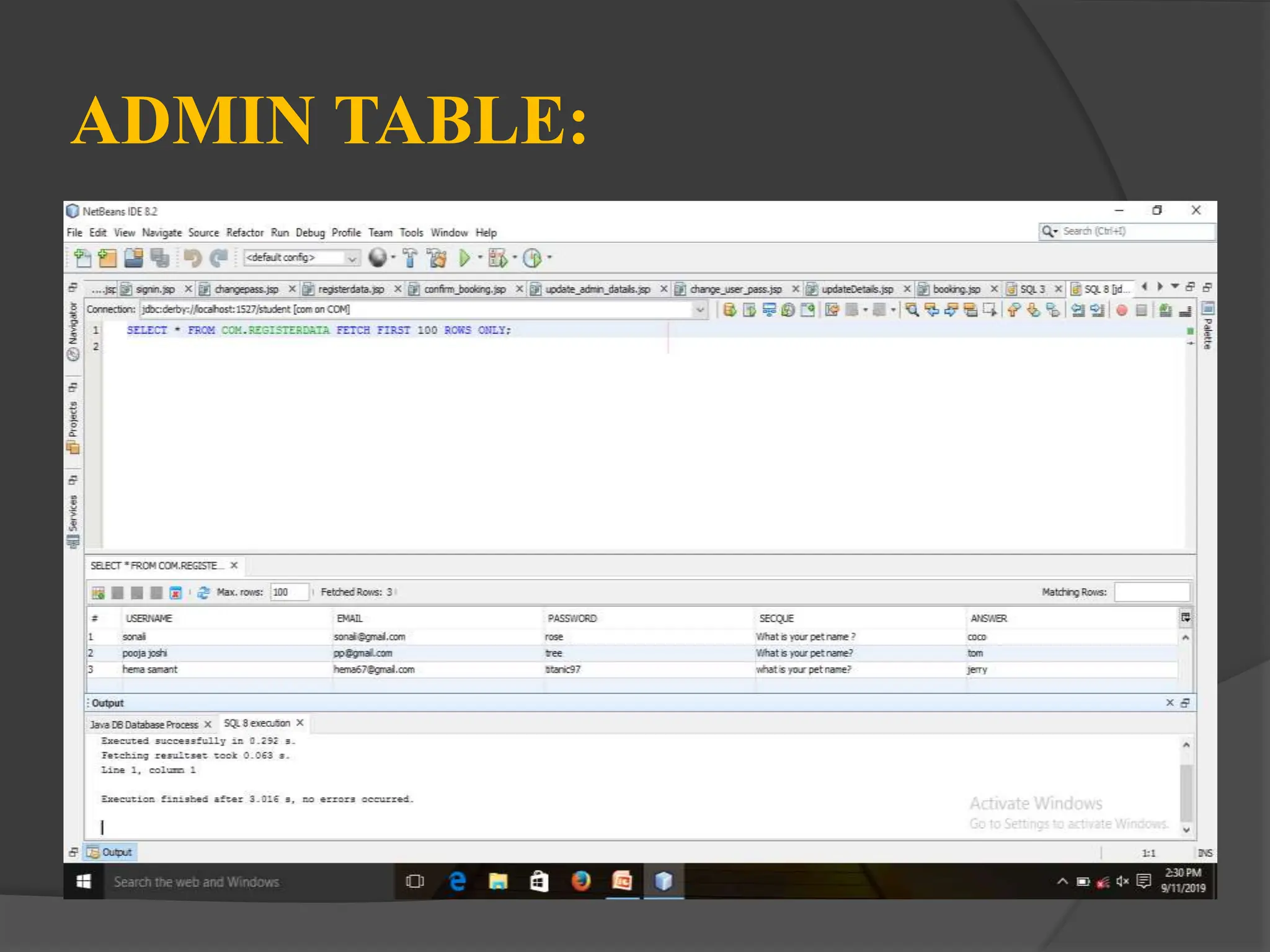1270x952 pixels.
Task: Switch to the registerdata.jsp tab
Action: tap(351, 289)
